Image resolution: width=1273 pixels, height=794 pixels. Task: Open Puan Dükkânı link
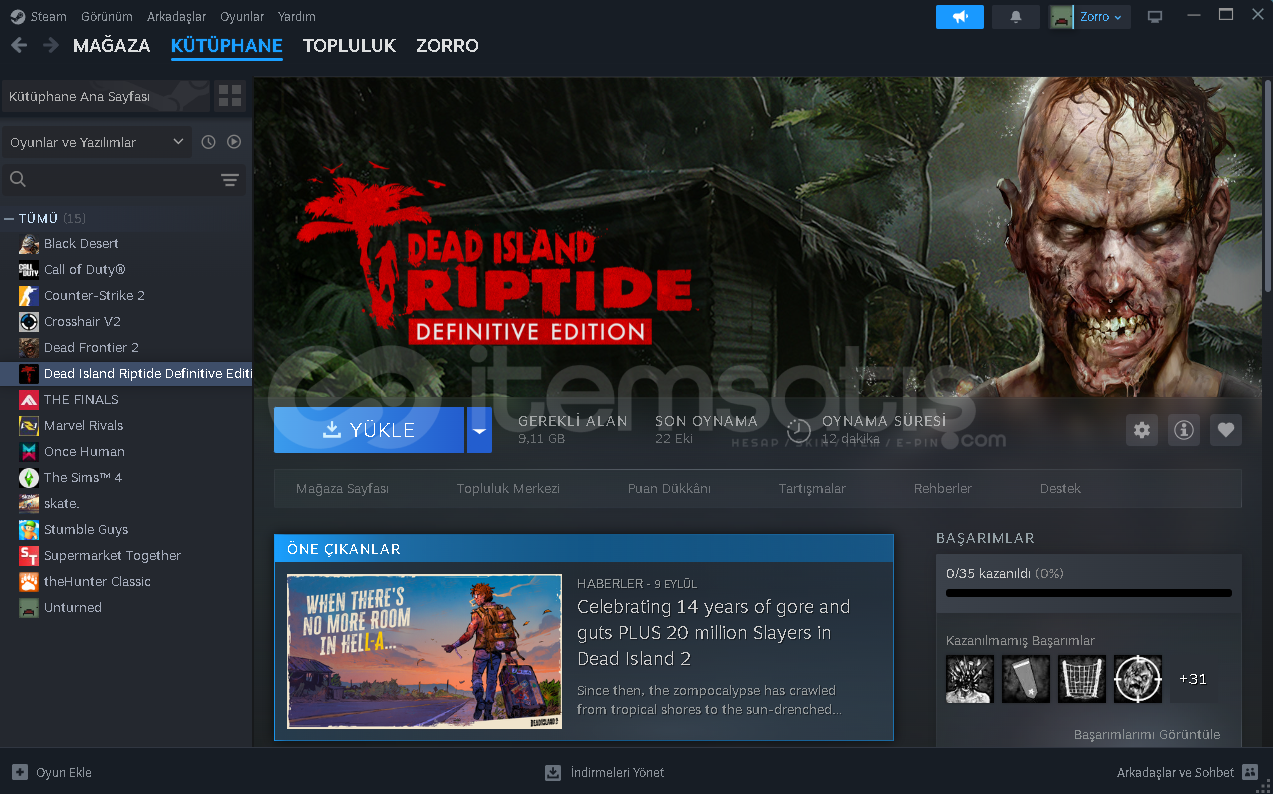(x=669, y=489)
